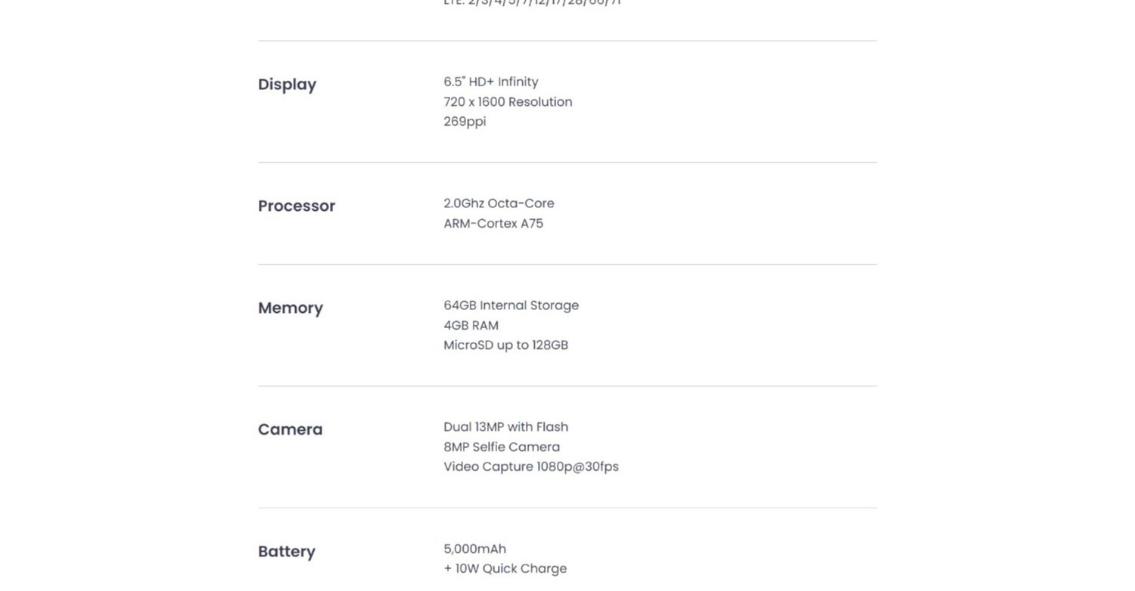The width and height of the screenshot is (1135, 591).
Task: Click the 8MP Selfie Camera text
Action: tap(502, 447)
